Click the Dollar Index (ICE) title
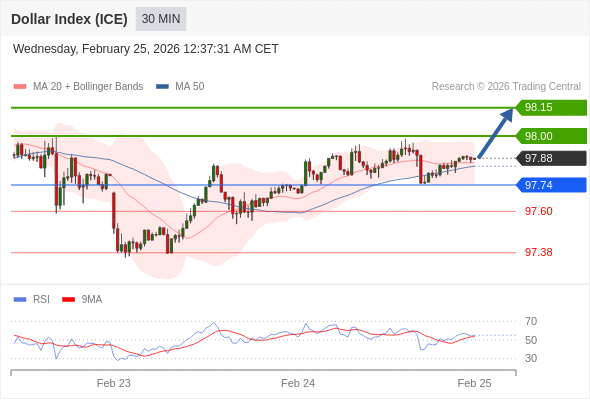 tap(69, 19)
